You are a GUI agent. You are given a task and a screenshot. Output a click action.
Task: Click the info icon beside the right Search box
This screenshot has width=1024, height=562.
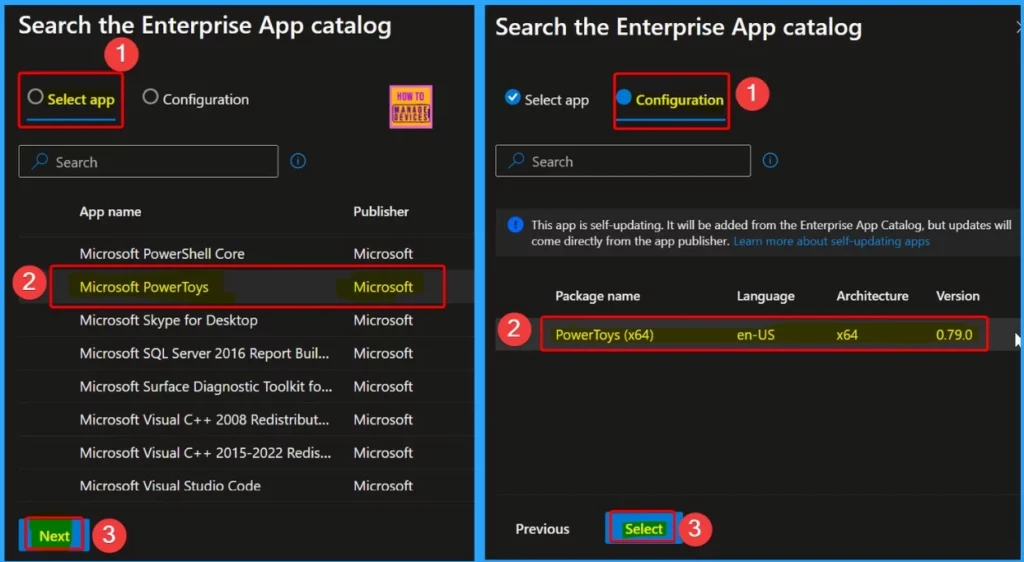(x=770, y=161)
